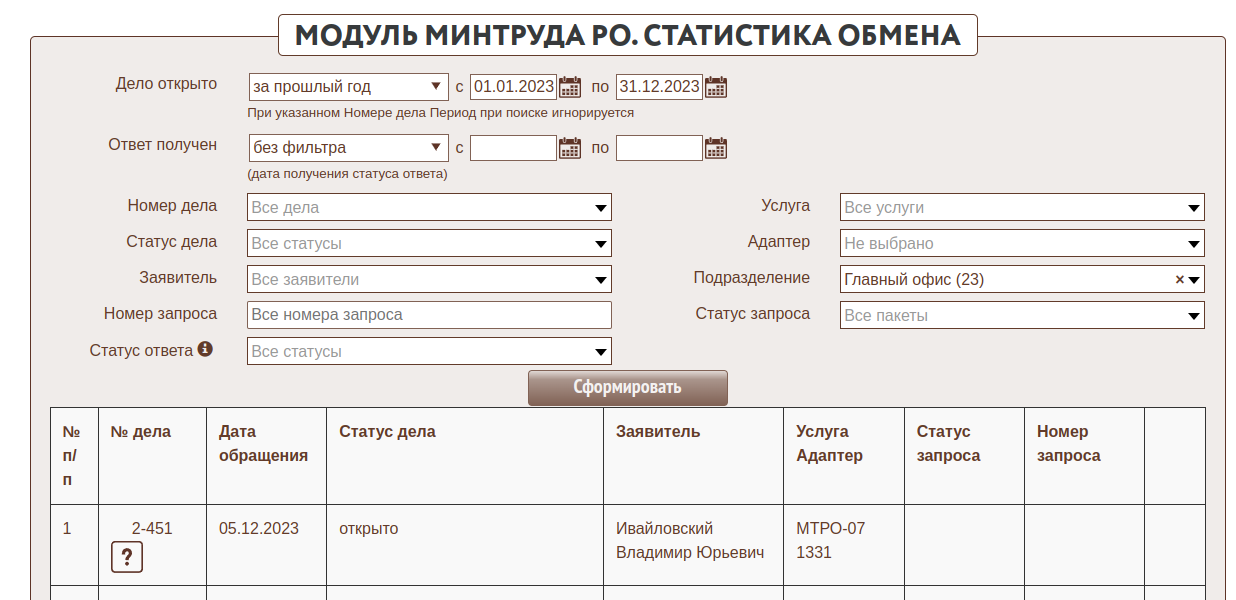Click the start date field 01.01.2023
The width and height of the screenshot is (1236, 600).
coord(513,87)
